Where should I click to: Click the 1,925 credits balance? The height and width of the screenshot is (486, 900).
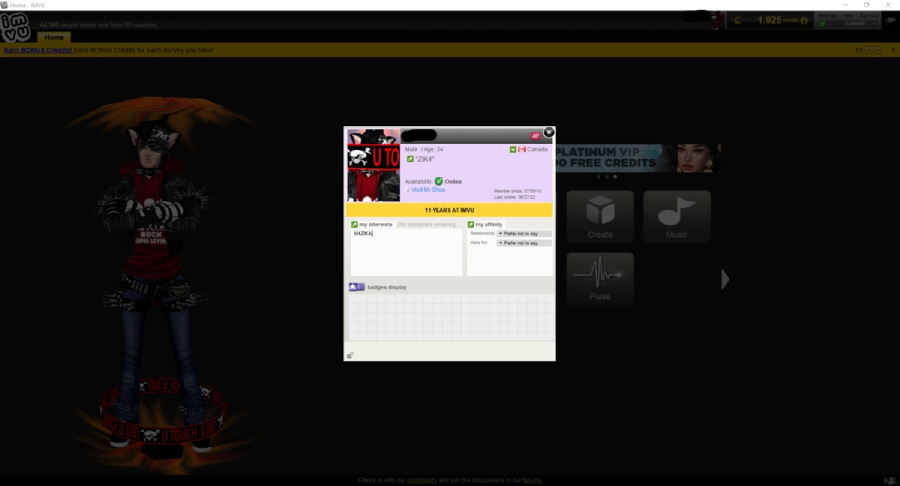(x=769, y=20)
